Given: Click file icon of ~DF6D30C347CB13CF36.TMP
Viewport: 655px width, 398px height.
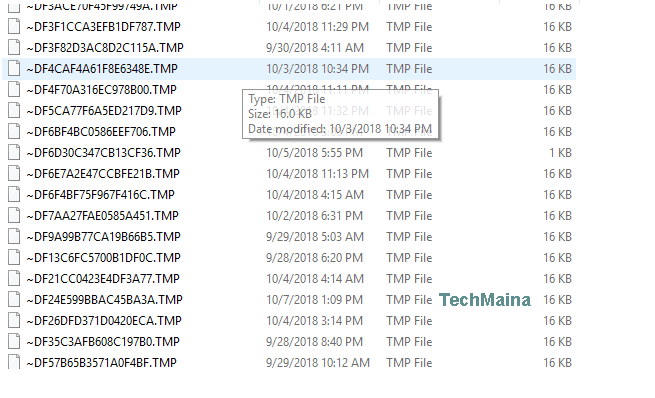Looking at the screenshot, I should tap(14, 152).
